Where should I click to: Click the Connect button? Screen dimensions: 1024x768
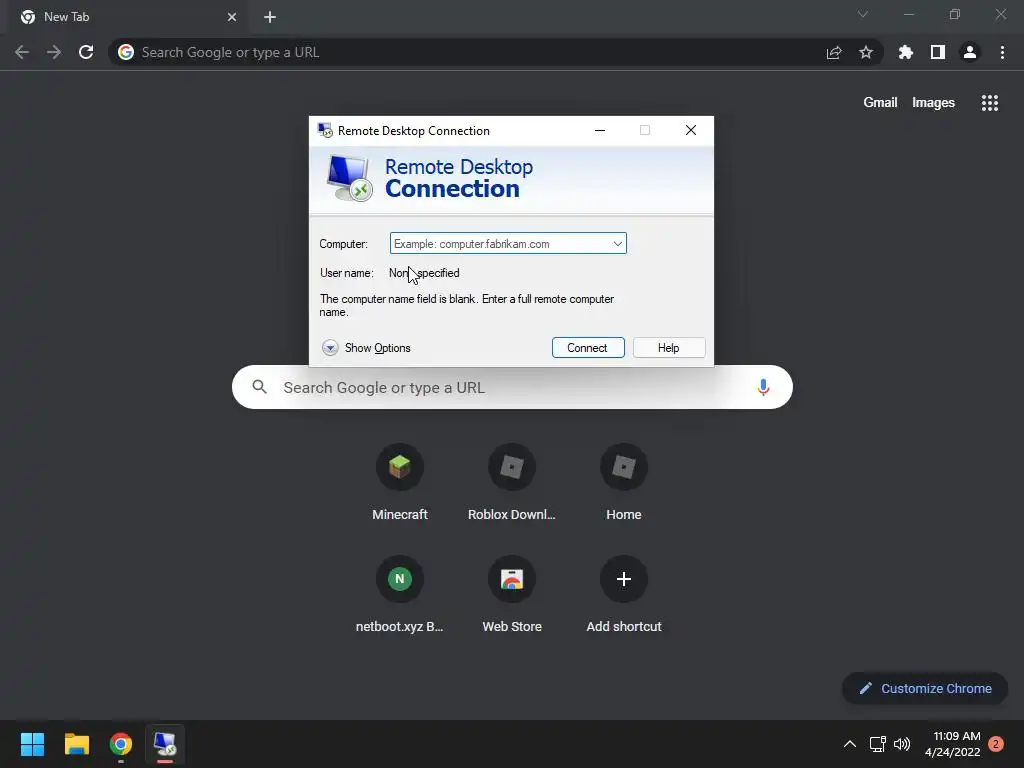[x=588, y=347]
